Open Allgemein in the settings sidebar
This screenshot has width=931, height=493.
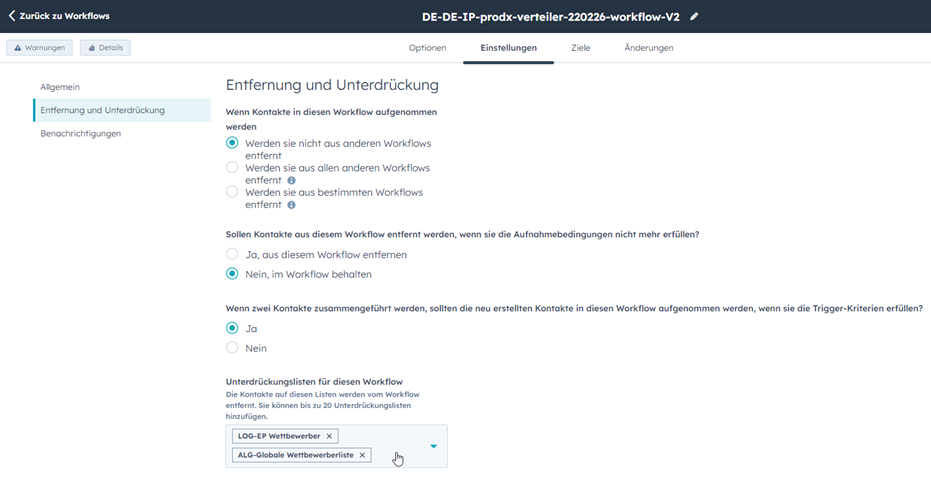click(60, 87)
